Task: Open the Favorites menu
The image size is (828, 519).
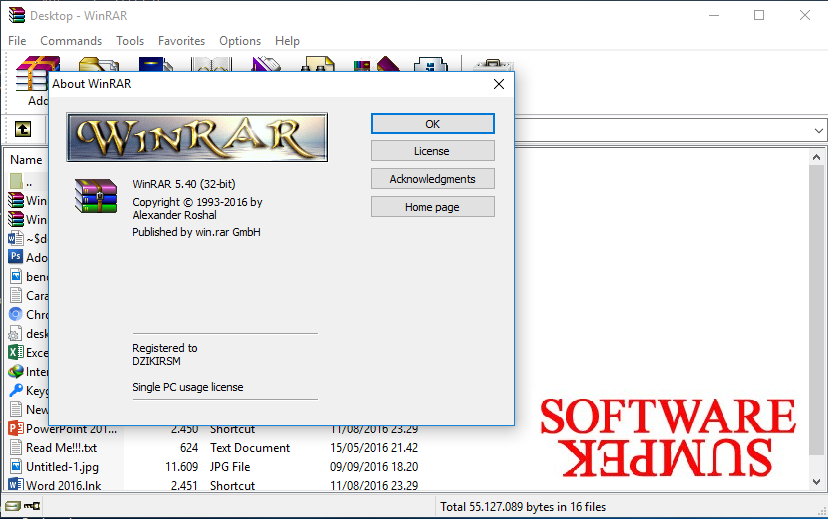Action: (x=181, y=41)
